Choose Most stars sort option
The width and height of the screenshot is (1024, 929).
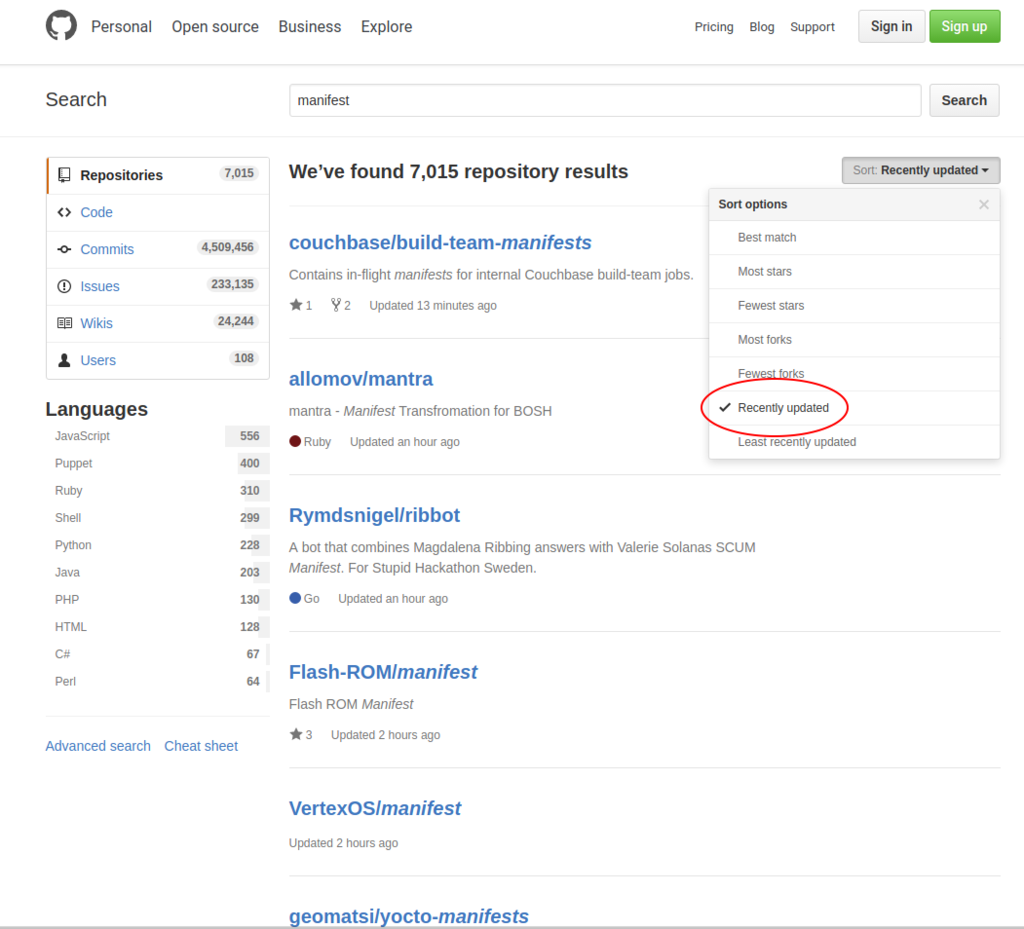[x=765, y=272]
